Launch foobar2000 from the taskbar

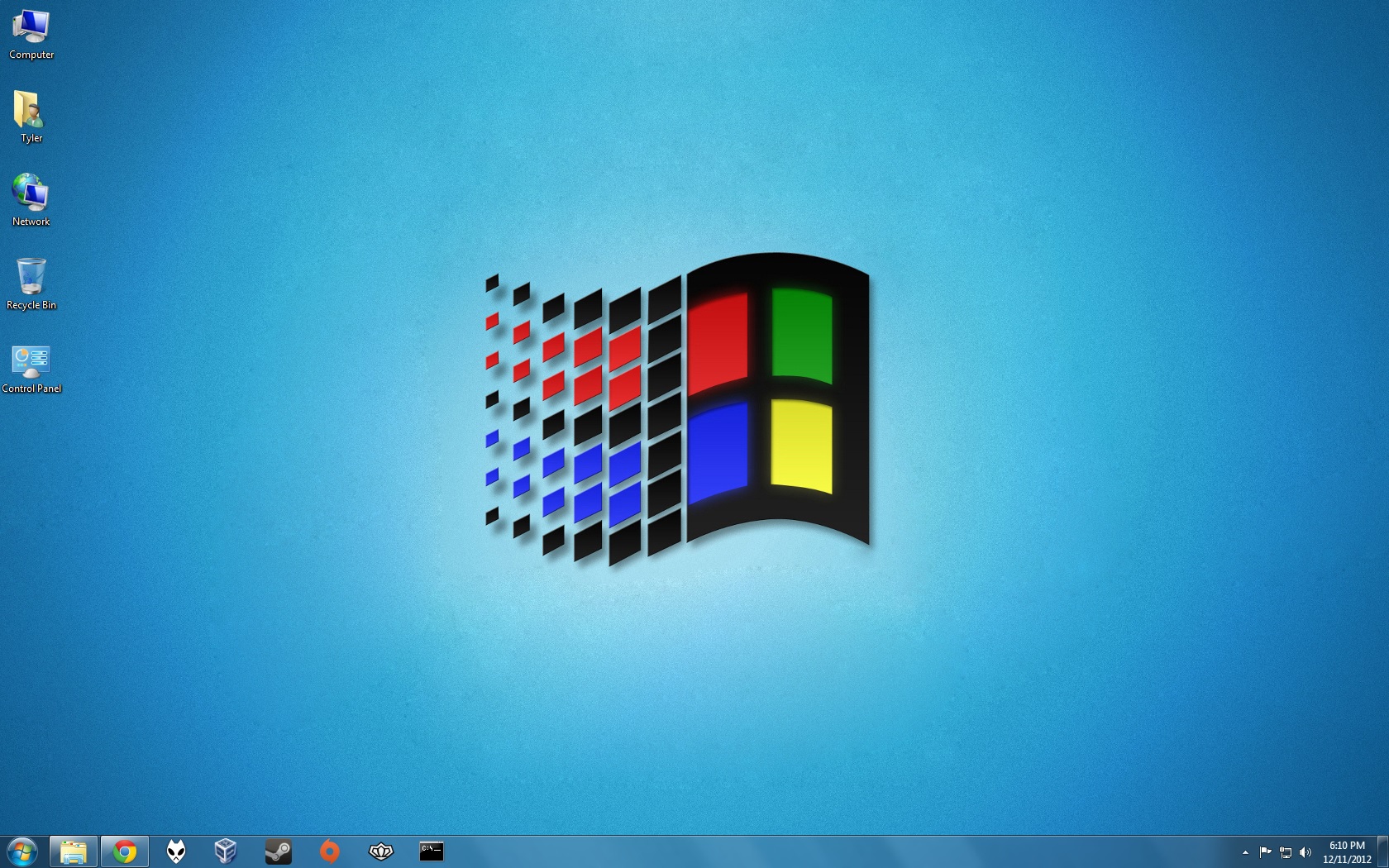pos(176,851)
